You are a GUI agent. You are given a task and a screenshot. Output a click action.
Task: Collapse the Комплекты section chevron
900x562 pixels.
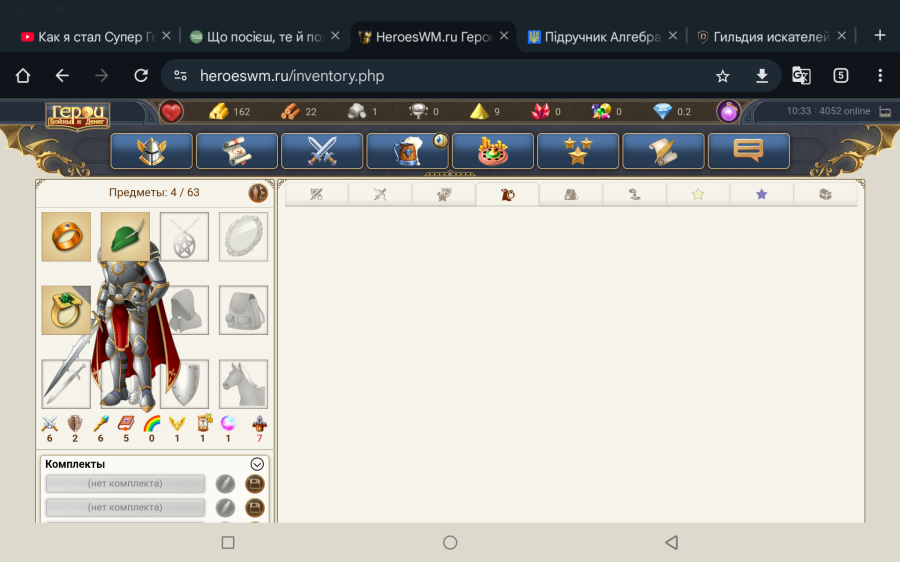click(x=257, y=464)
